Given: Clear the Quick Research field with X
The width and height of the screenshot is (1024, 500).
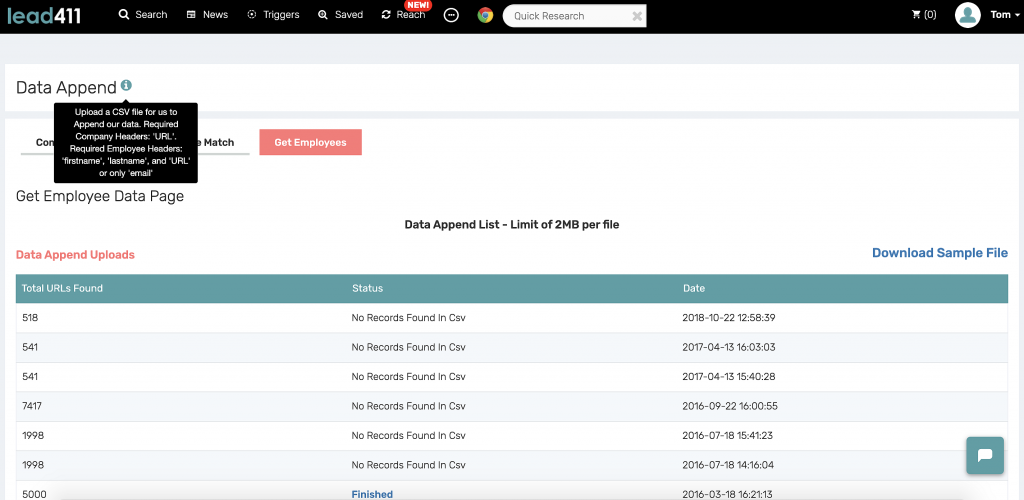Looking at the screenshot, I should [x=637, y=16].
